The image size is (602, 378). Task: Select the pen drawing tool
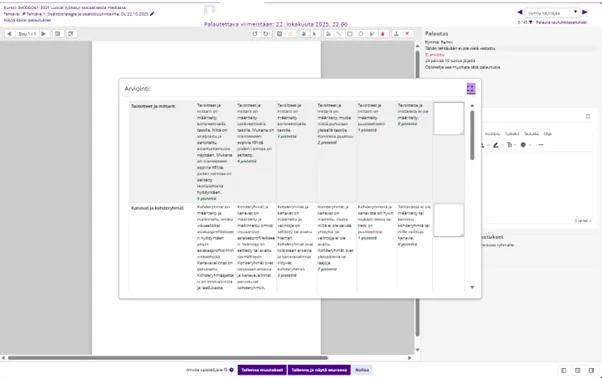pos(328,34)
